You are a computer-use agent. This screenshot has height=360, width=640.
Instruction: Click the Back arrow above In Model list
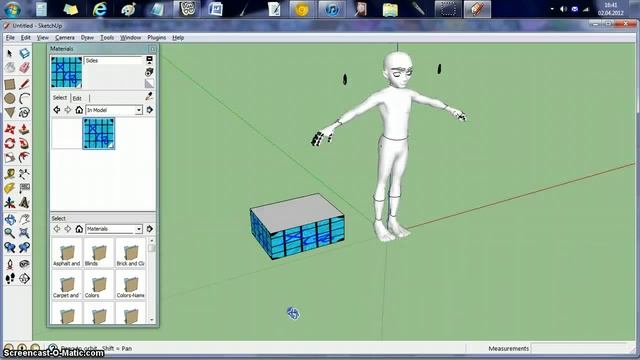[x=57, y=110]
